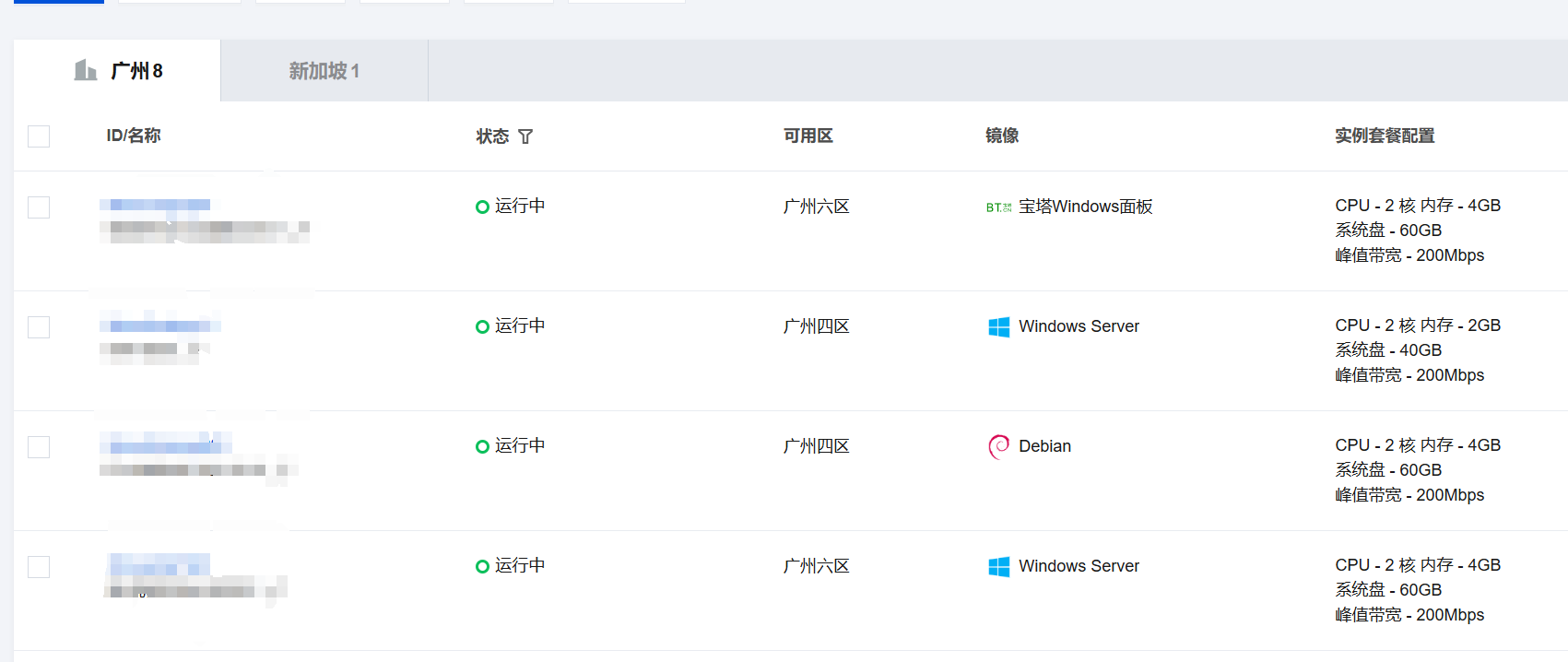Open the 广州 8 region tab
This screenshot has width=1568, height=662.
(x=136, y=71)
